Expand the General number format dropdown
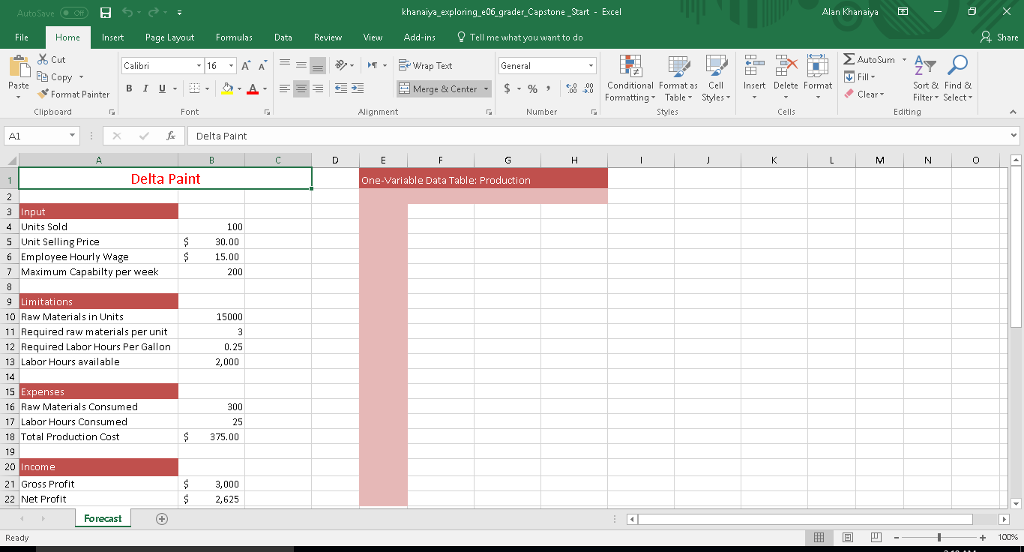Viewport: 1024px width, 552px height. [591, 65]
